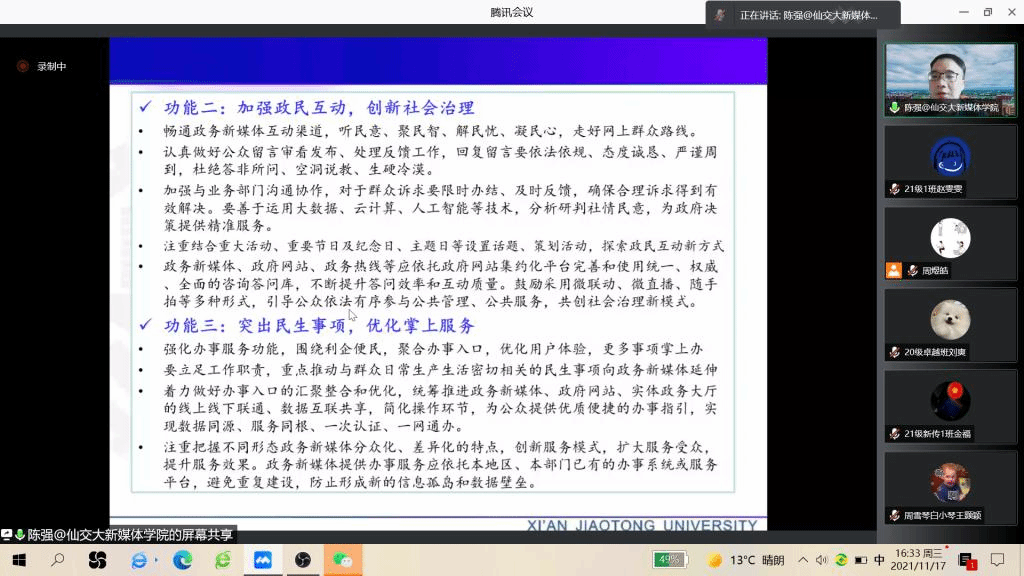
Task: Open the taskbar search magnifier
Action: (56, 560)
